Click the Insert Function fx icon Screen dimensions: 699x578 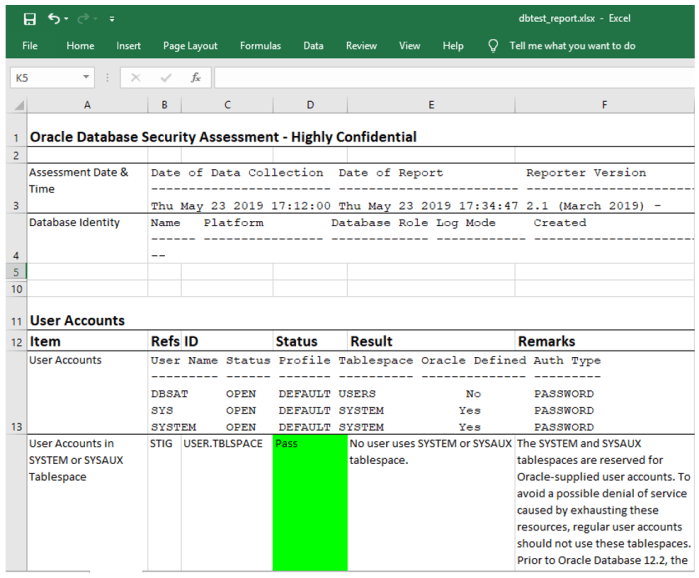click(x=196, y=77)
